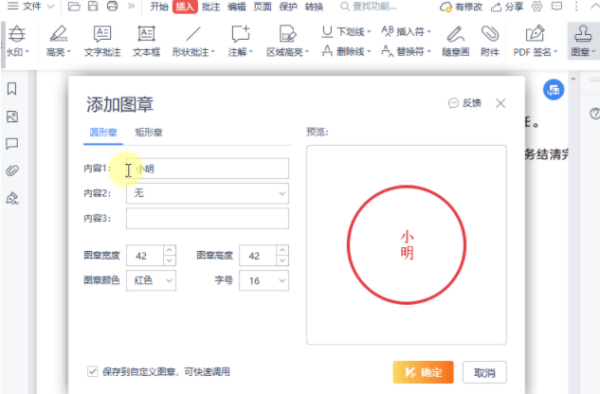Select the 文本框 text box tool
600x394 pixels.
146,41
